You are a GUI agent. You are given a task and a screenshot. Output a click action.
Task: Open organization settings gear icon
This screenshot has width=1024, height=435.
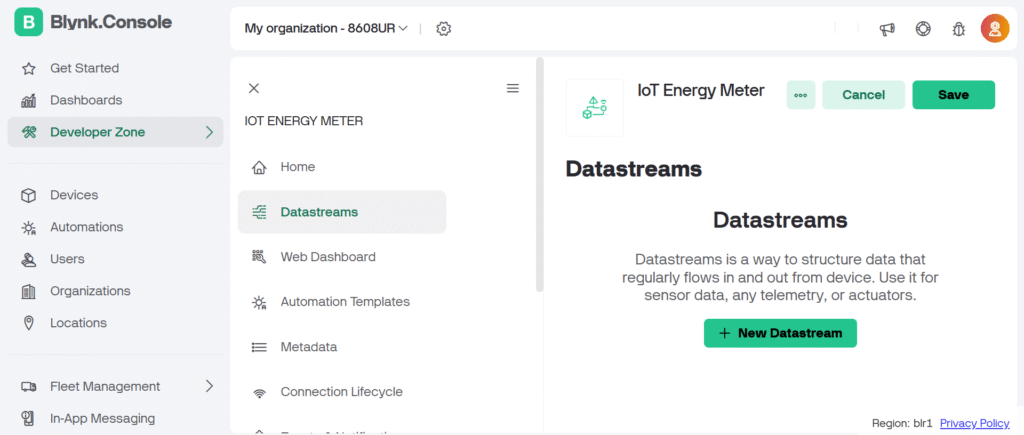click(x=444, y=29)
